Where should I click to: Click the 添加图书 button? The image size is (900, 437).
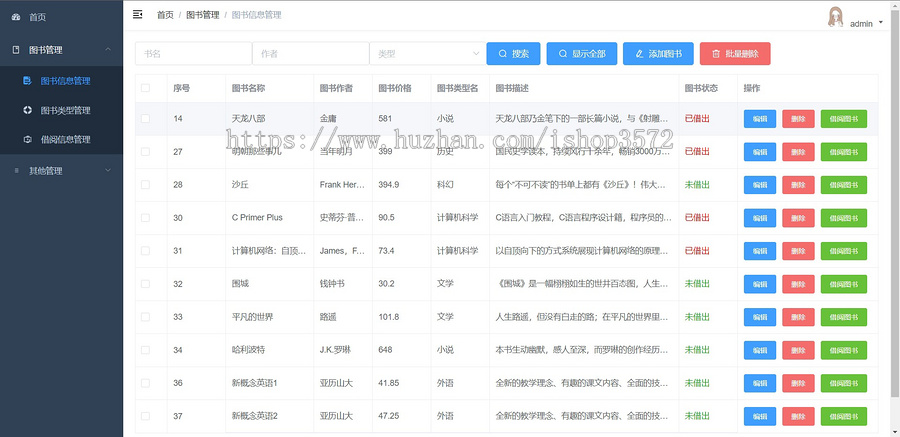[658, 53]
